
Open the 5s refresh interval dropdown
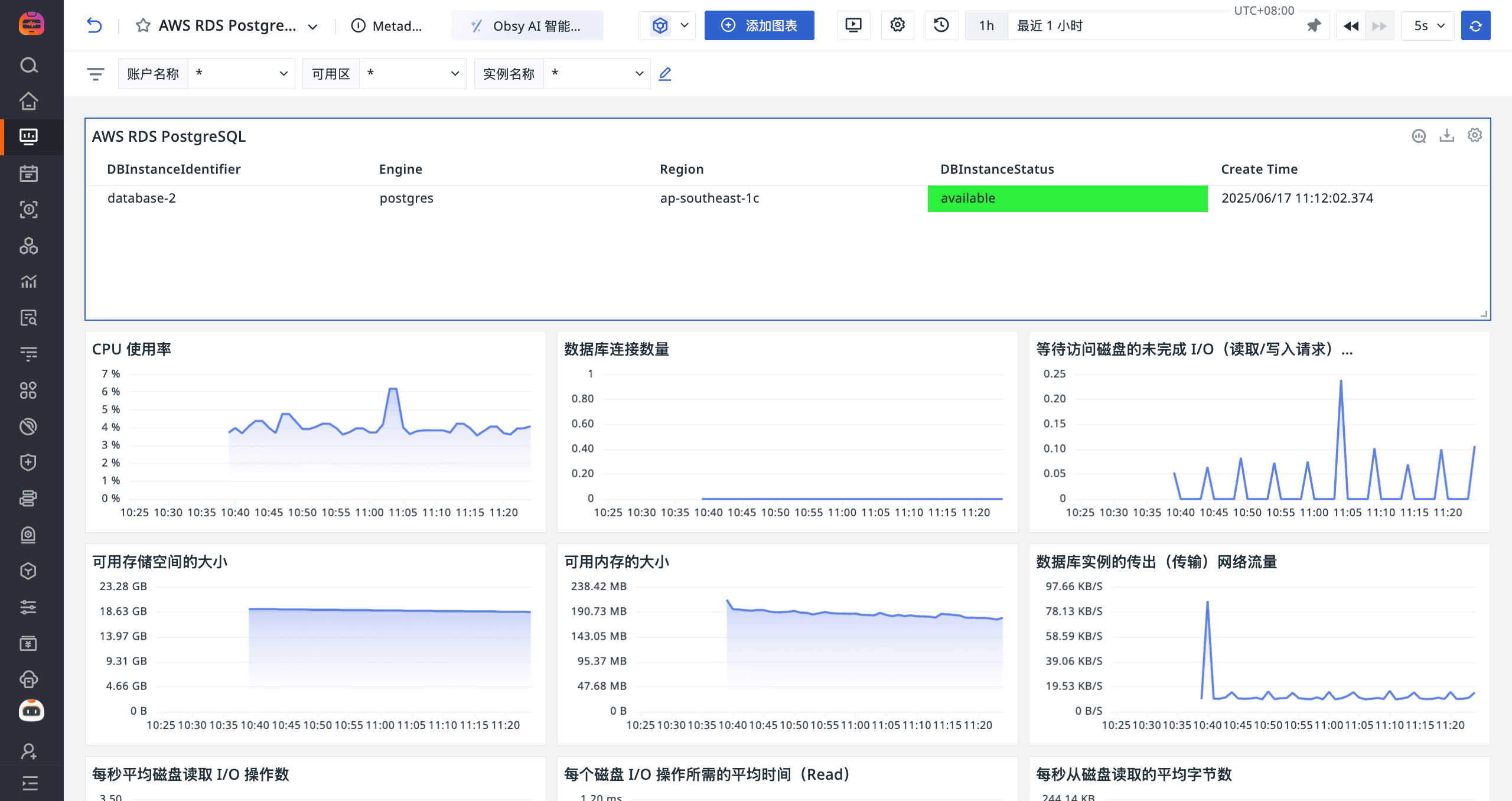coord(1428,25)
